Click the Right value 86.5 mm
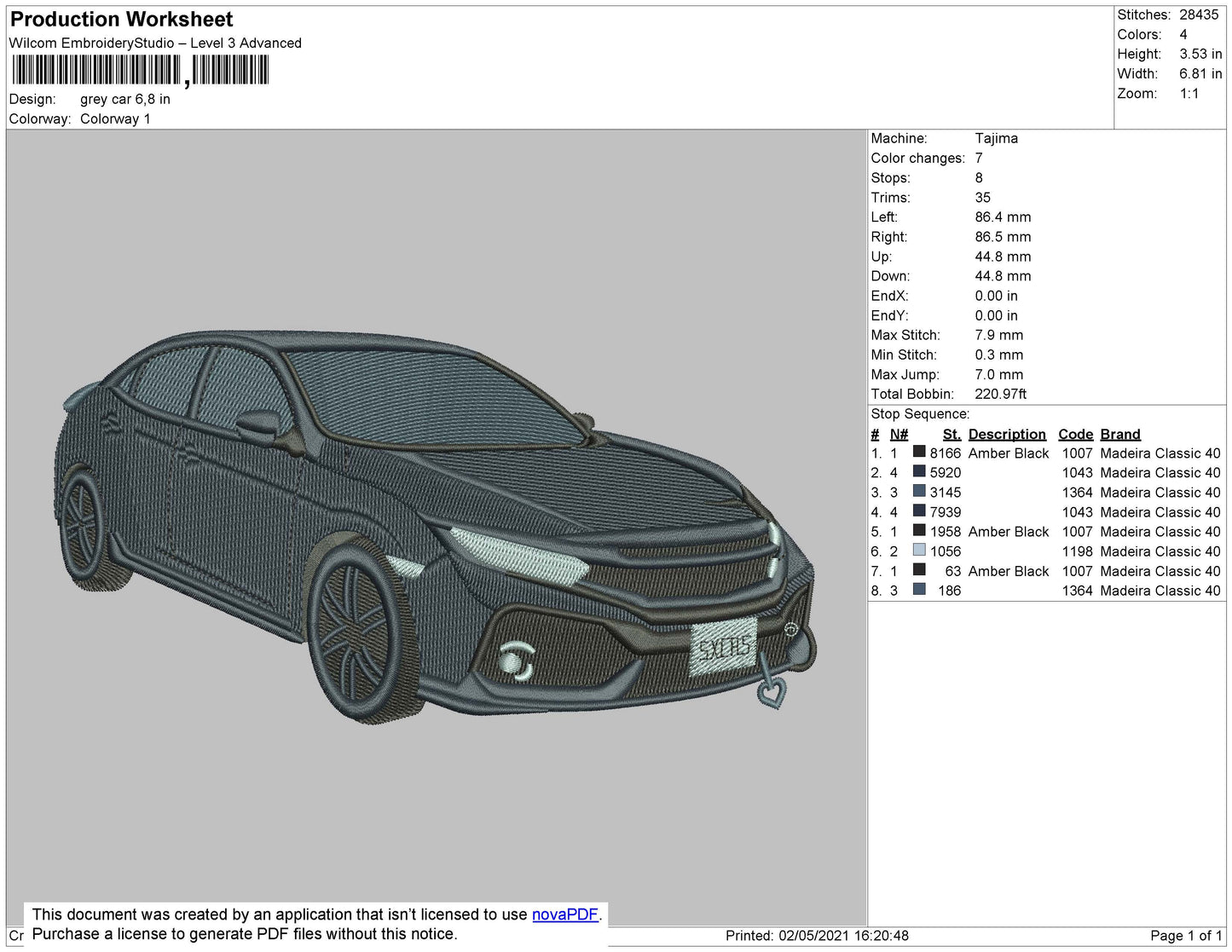 pyautogui.click(x=1004, y=236)
